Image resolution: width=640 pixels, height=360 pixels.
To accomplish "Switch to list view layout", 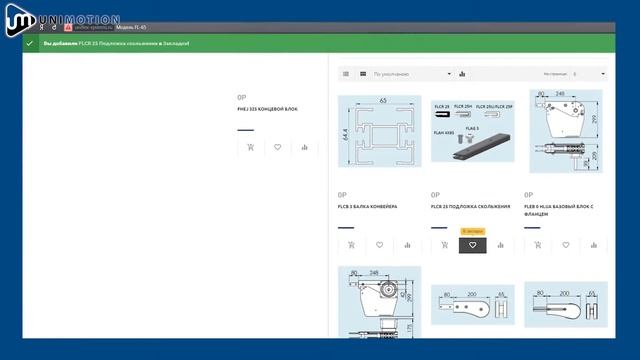I will 346,74.
